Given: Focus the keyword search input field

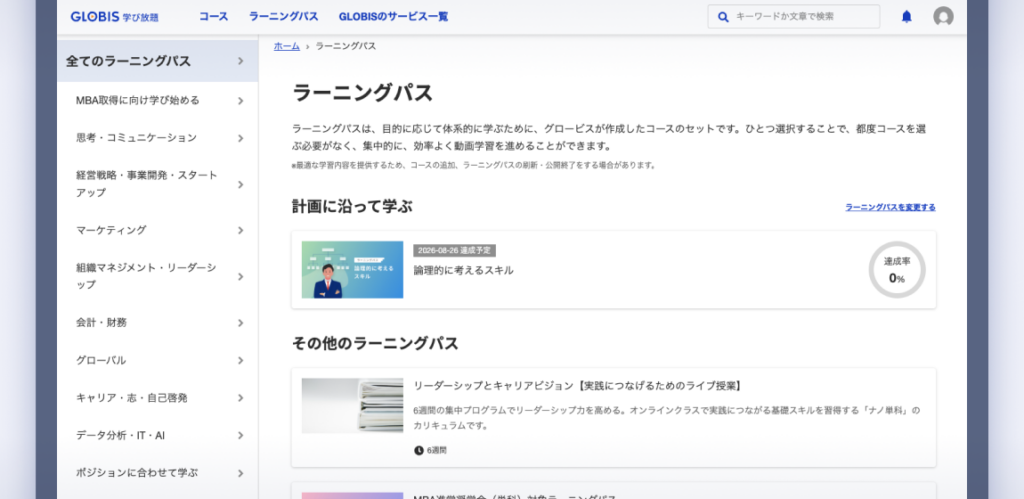Looking at the screenshot, I should click(x=800, y=17).
